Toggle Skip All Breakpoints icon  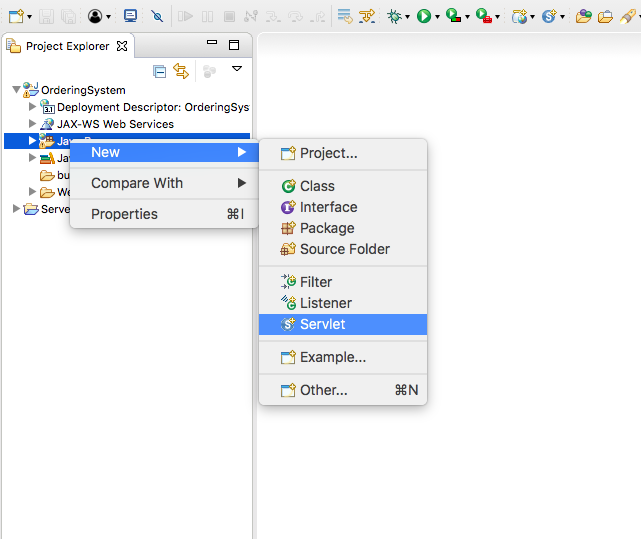click(x=157, y=16)
